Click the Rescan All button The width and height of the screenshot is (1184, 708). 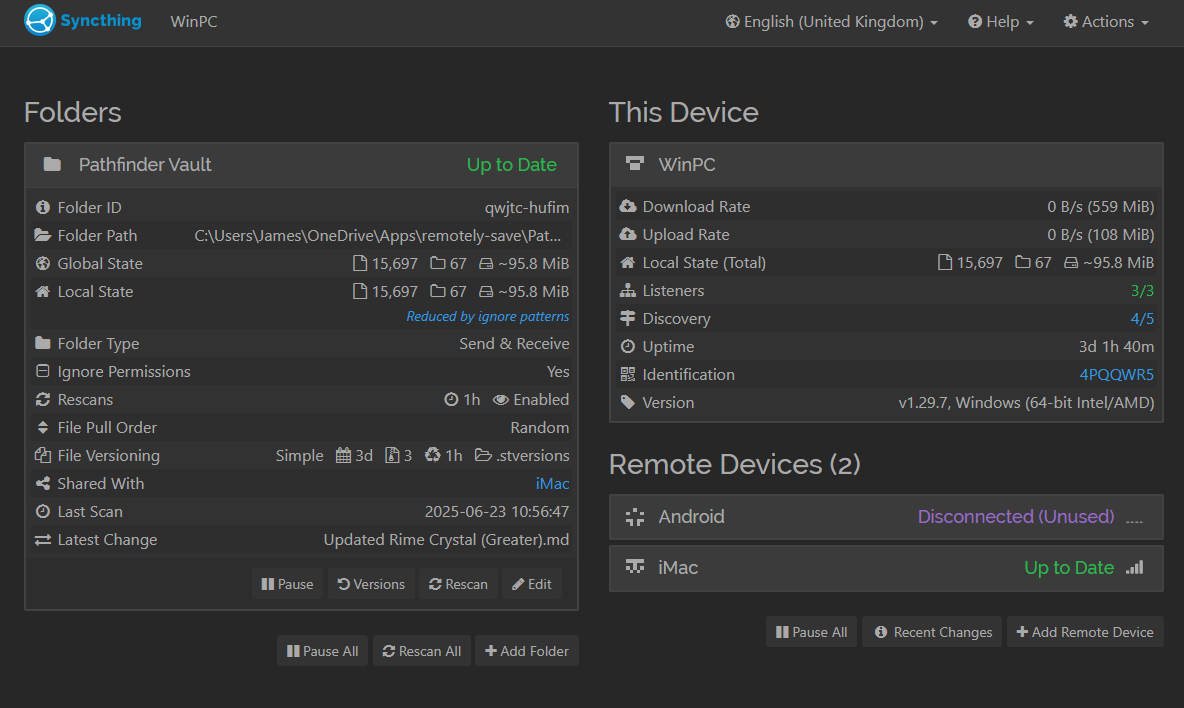click(421, 651)
